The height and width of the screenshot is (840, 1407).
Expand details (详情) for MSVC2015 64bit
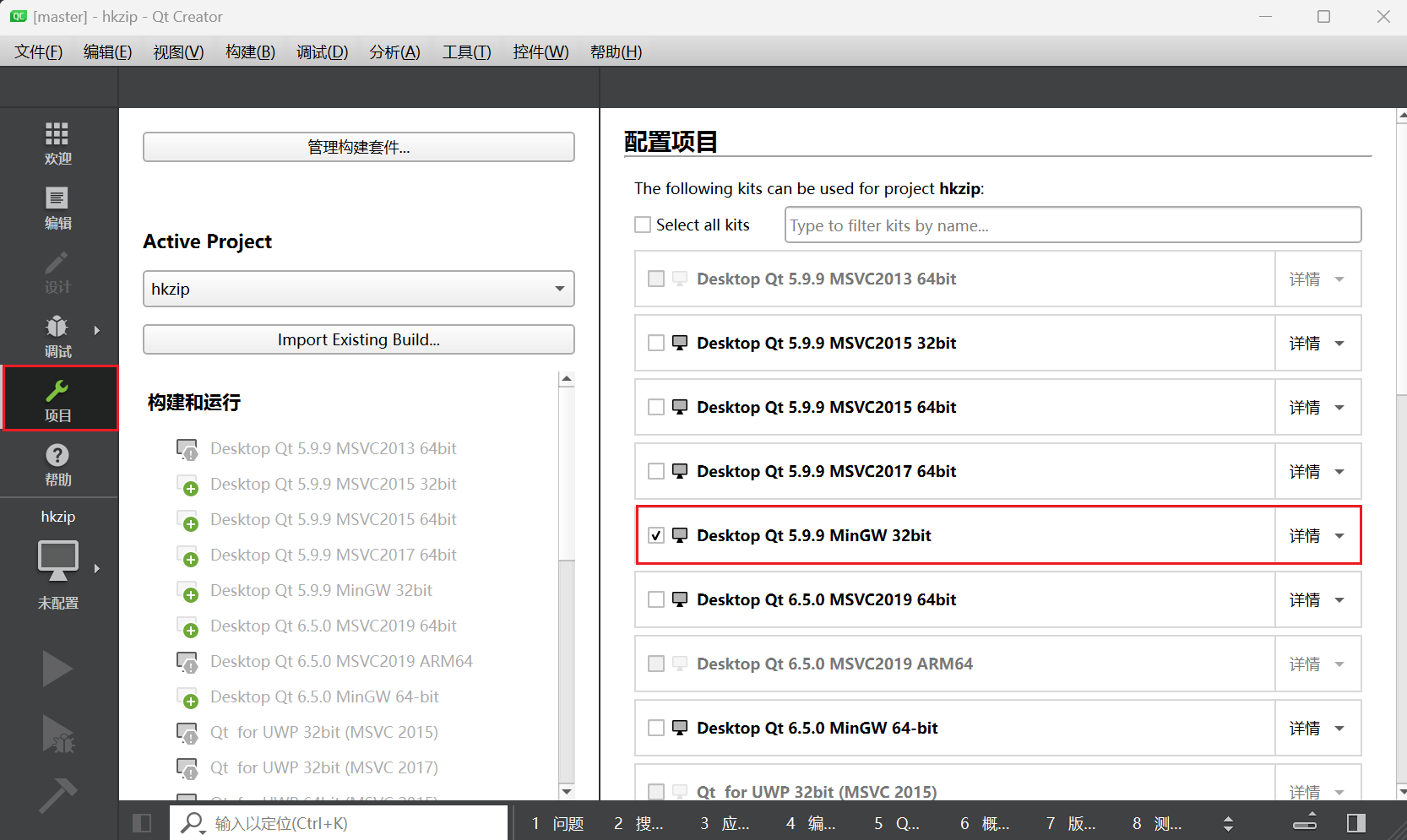(x=1317, y=407)
